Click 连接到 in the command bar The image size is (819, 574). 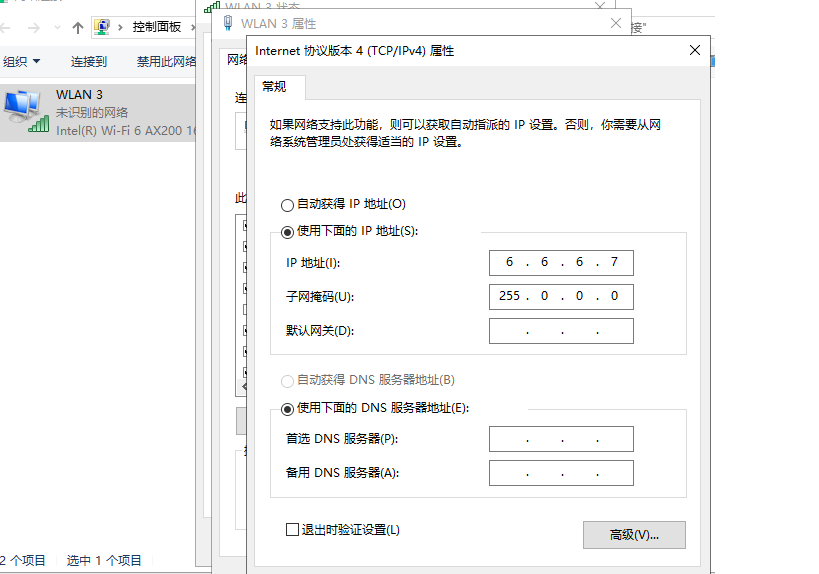point(89,62)
